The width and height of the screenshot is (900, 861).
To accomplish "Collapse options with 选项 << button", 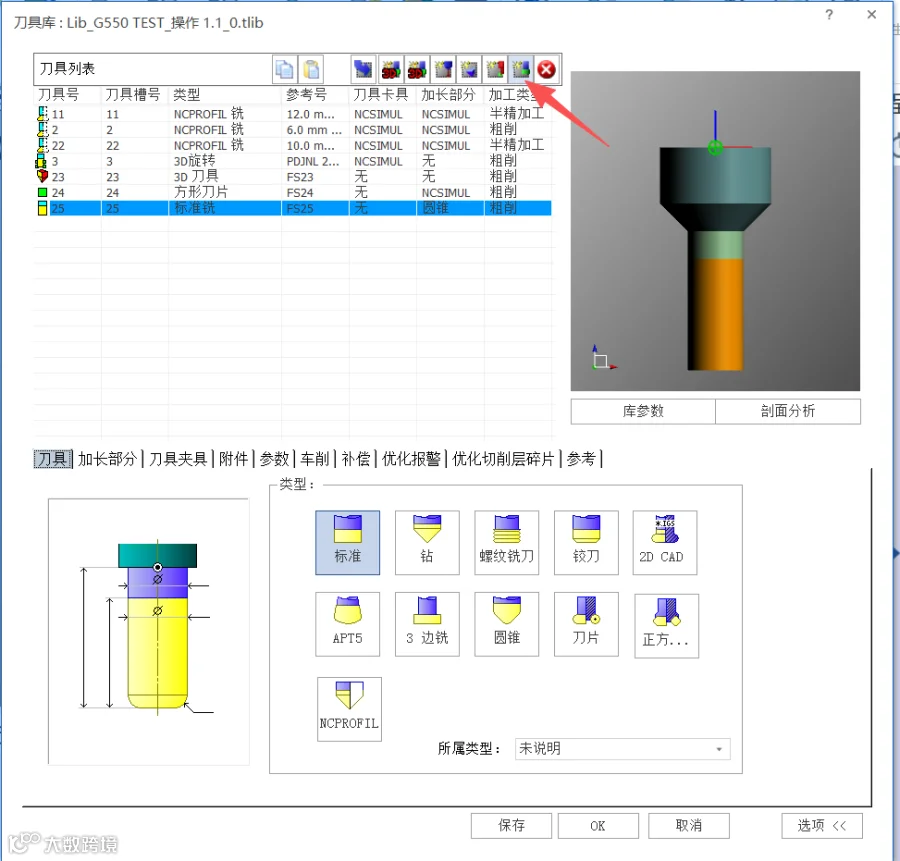I will (821, 825).
